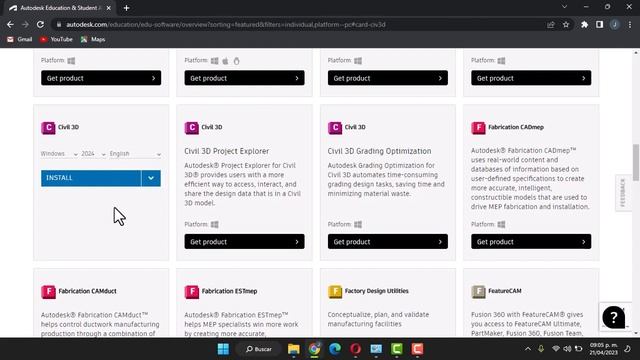The width and height of the screenshot is (640, 360).
Task: Click Get product in the top-left card
Action: (x=101, y=78)
